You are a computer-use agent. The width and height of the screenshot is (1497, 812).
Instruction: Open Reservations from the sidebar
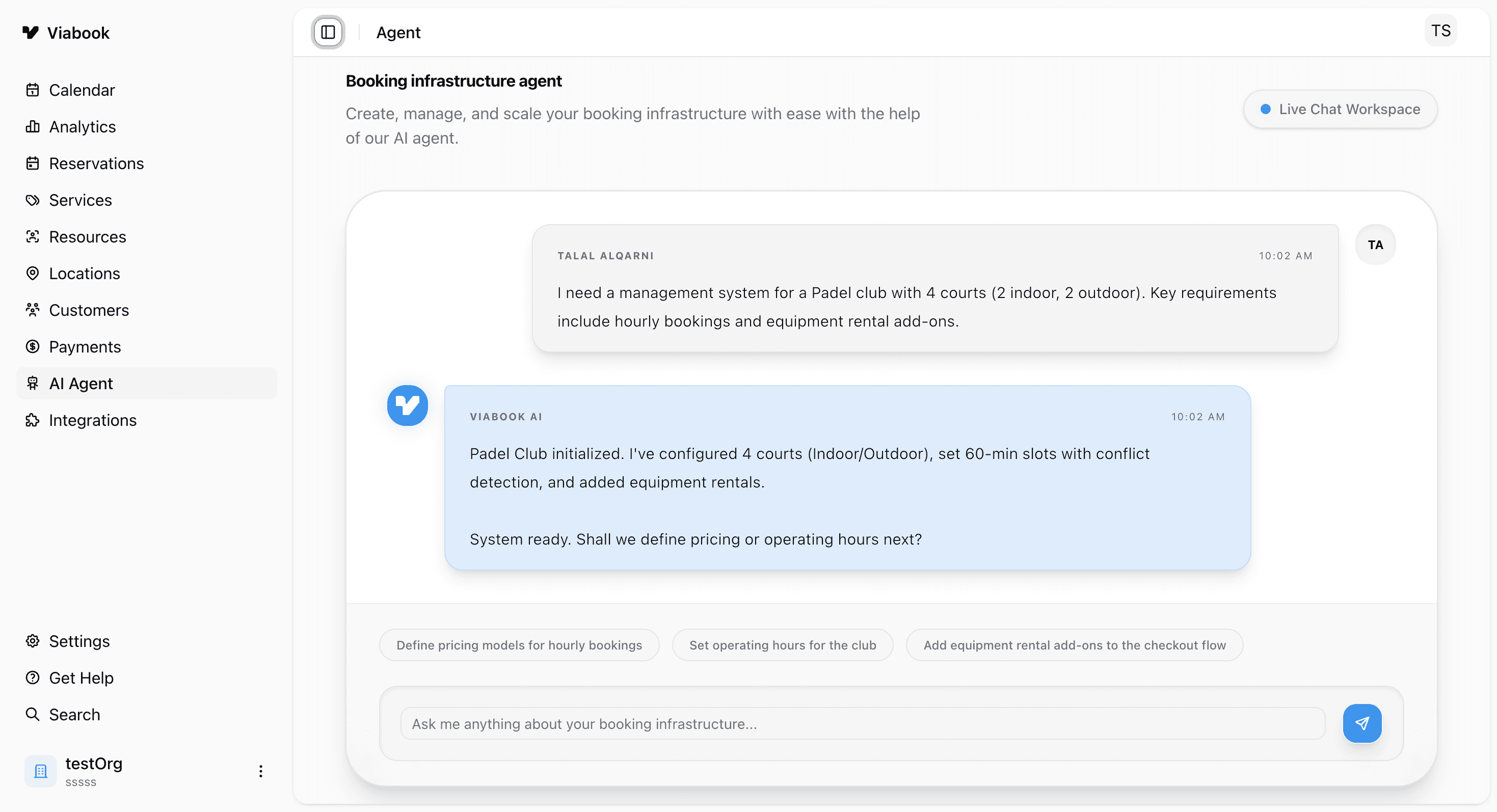click(96, 163)
